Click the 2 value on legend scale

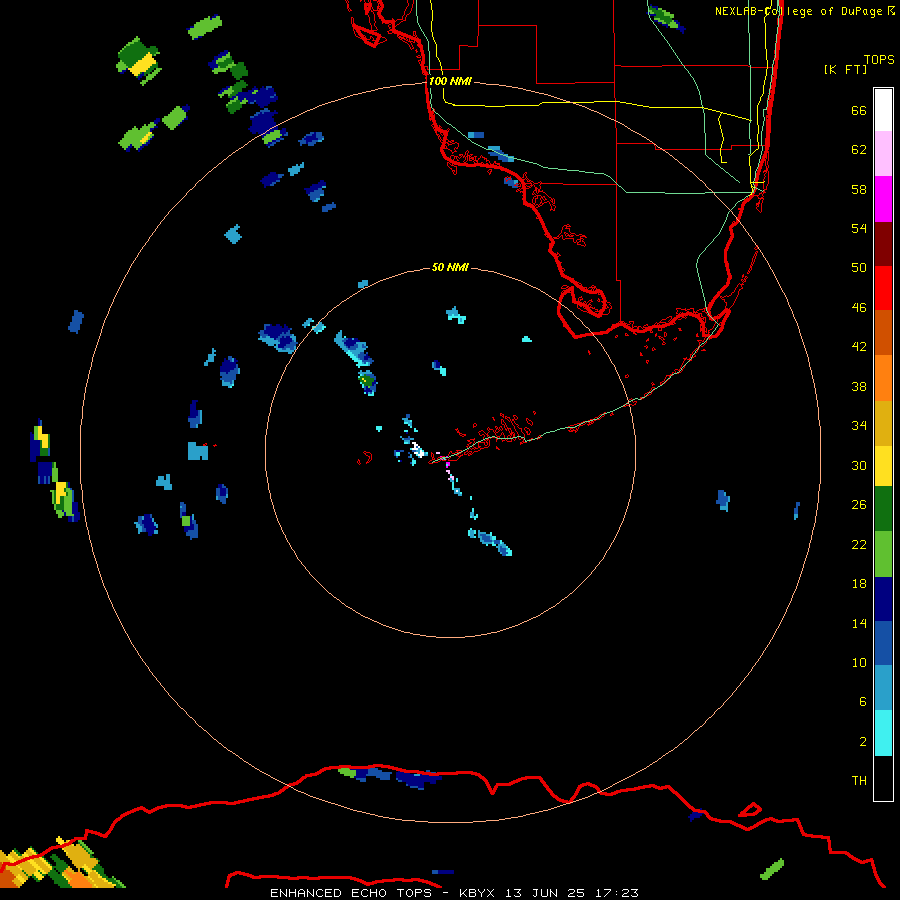pos(863,742)
